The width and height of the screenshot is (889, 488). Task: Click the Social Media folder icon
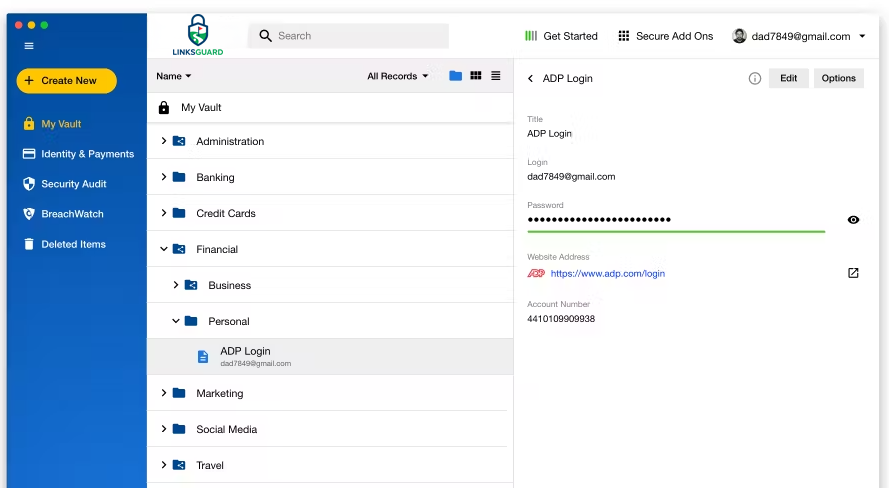click(179, 428)
